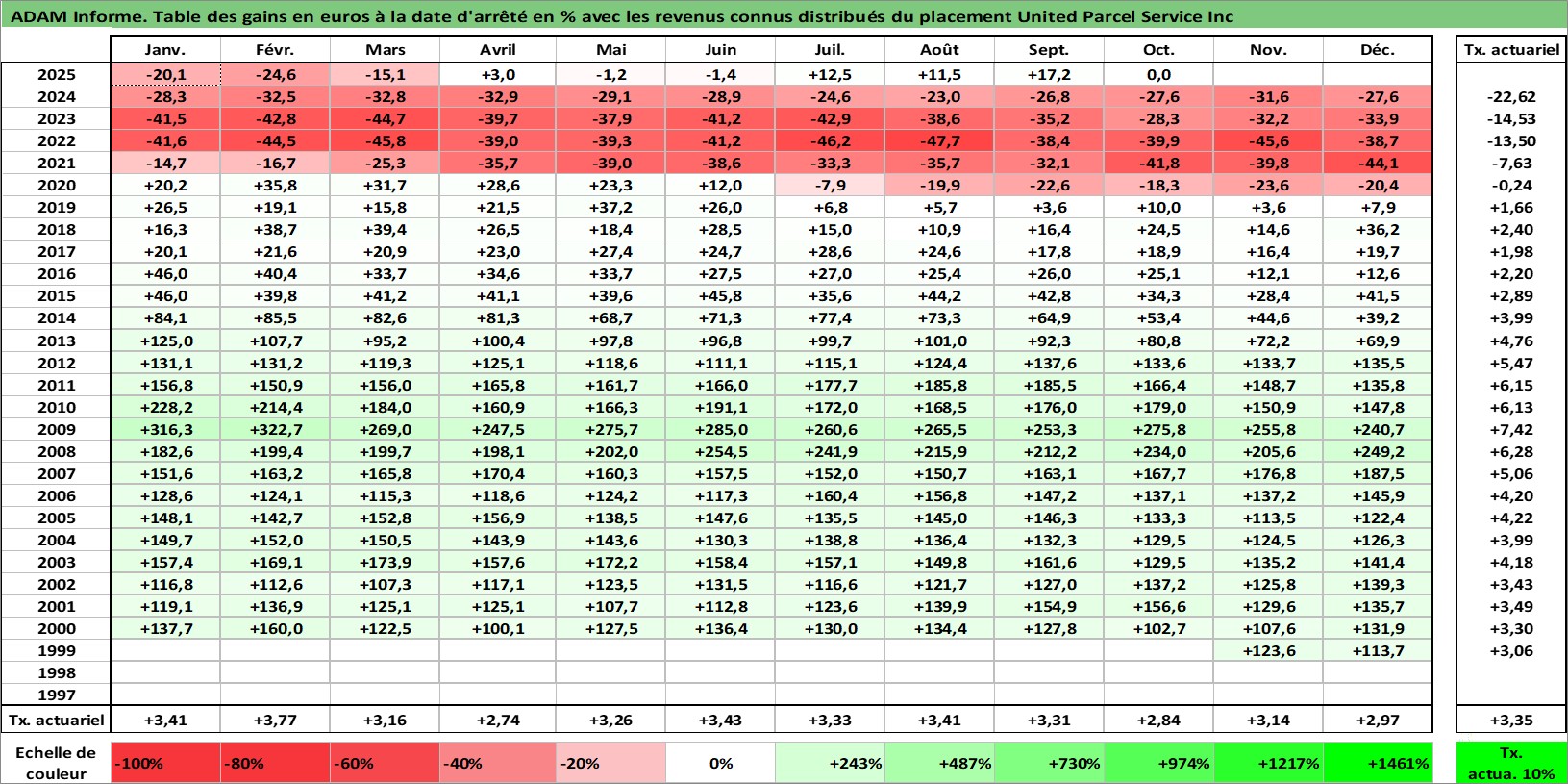Select the +156,6 cell in 2001 Oct.
Viewport: 1568px width, 784px height.
click(1158, 606)
